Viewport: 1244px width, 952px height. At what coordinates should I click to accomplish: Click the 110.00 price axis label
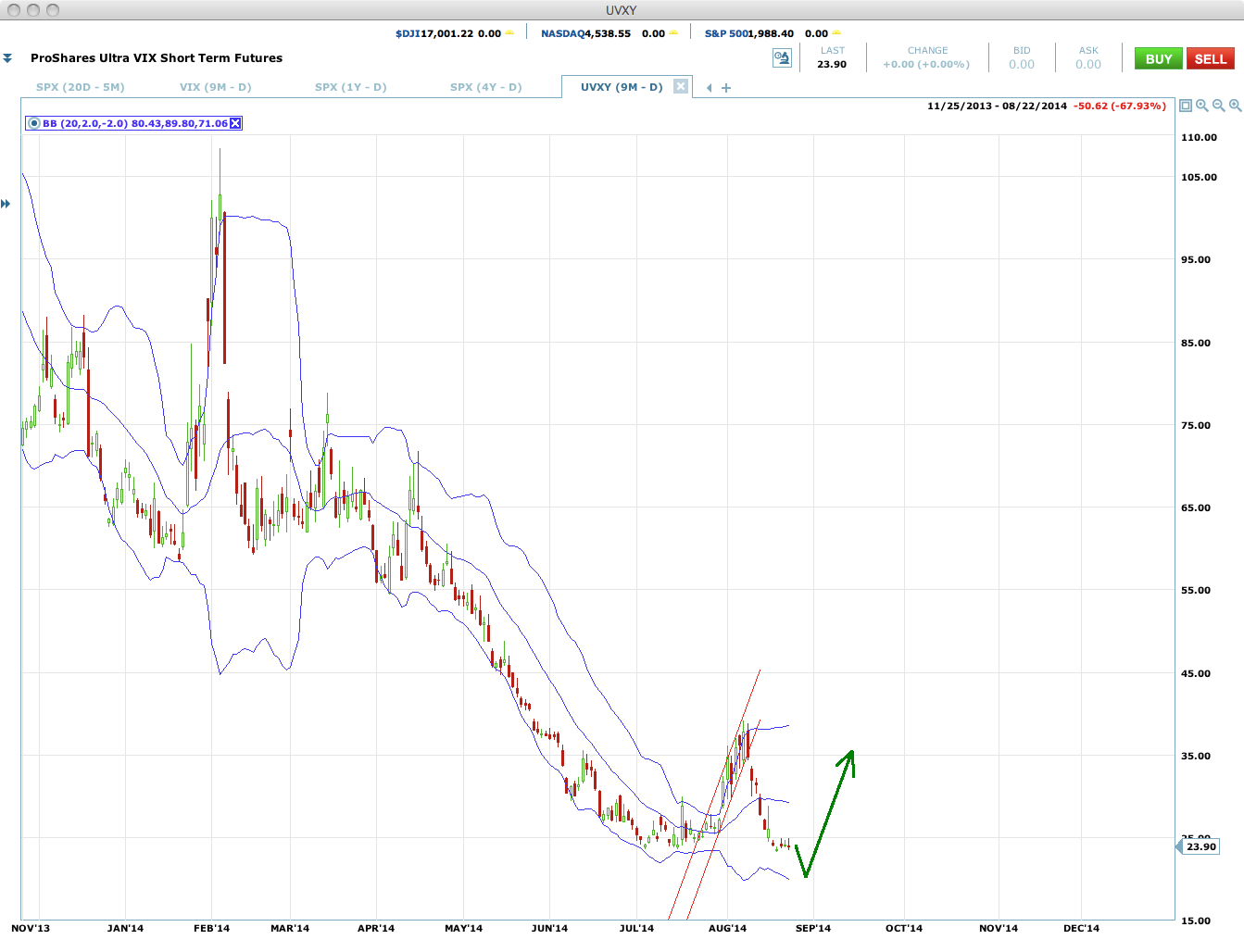click(x=1200, y=137)
